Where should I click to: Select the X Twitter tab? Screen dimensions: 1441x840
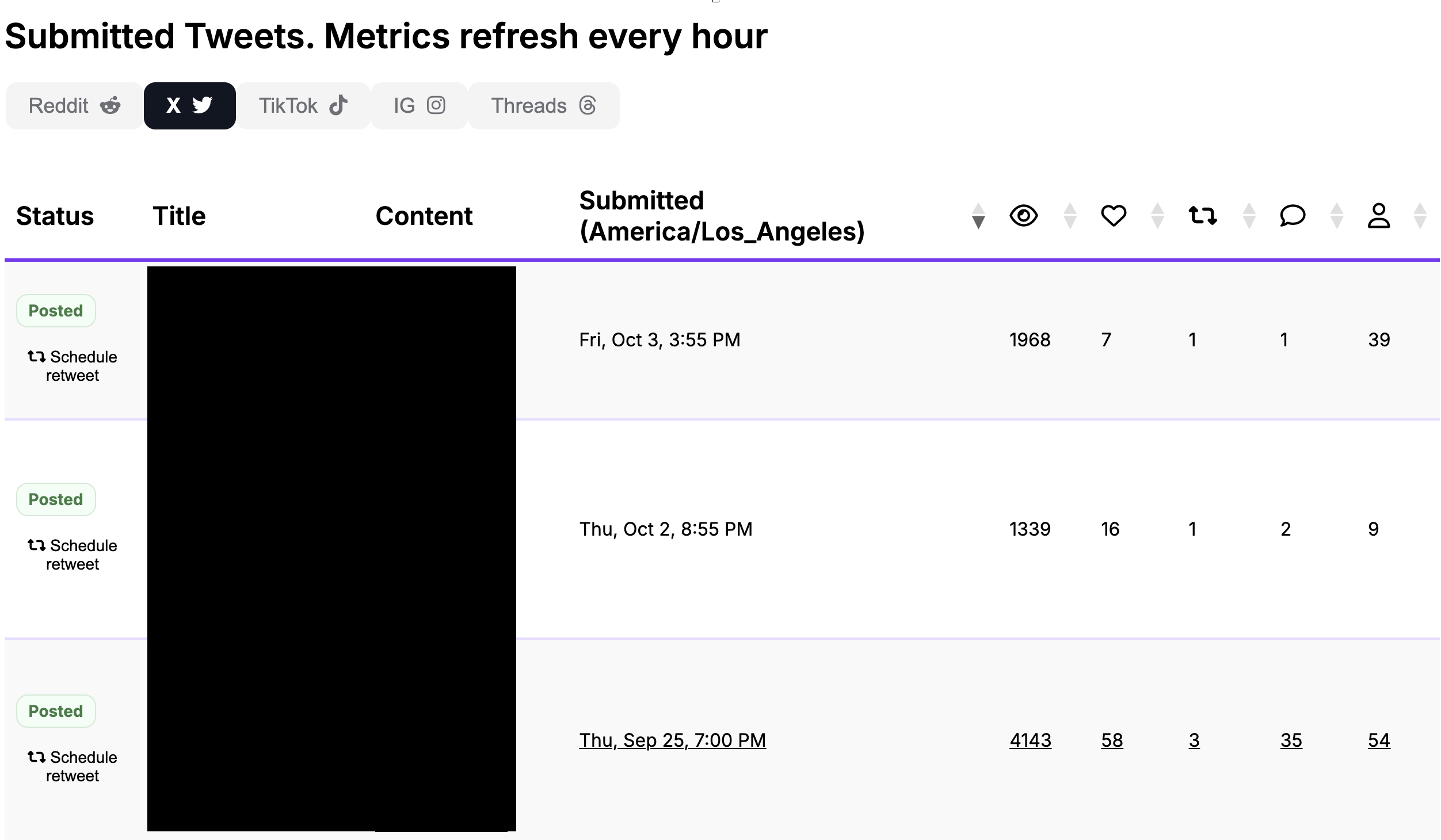tap(189, 106)
